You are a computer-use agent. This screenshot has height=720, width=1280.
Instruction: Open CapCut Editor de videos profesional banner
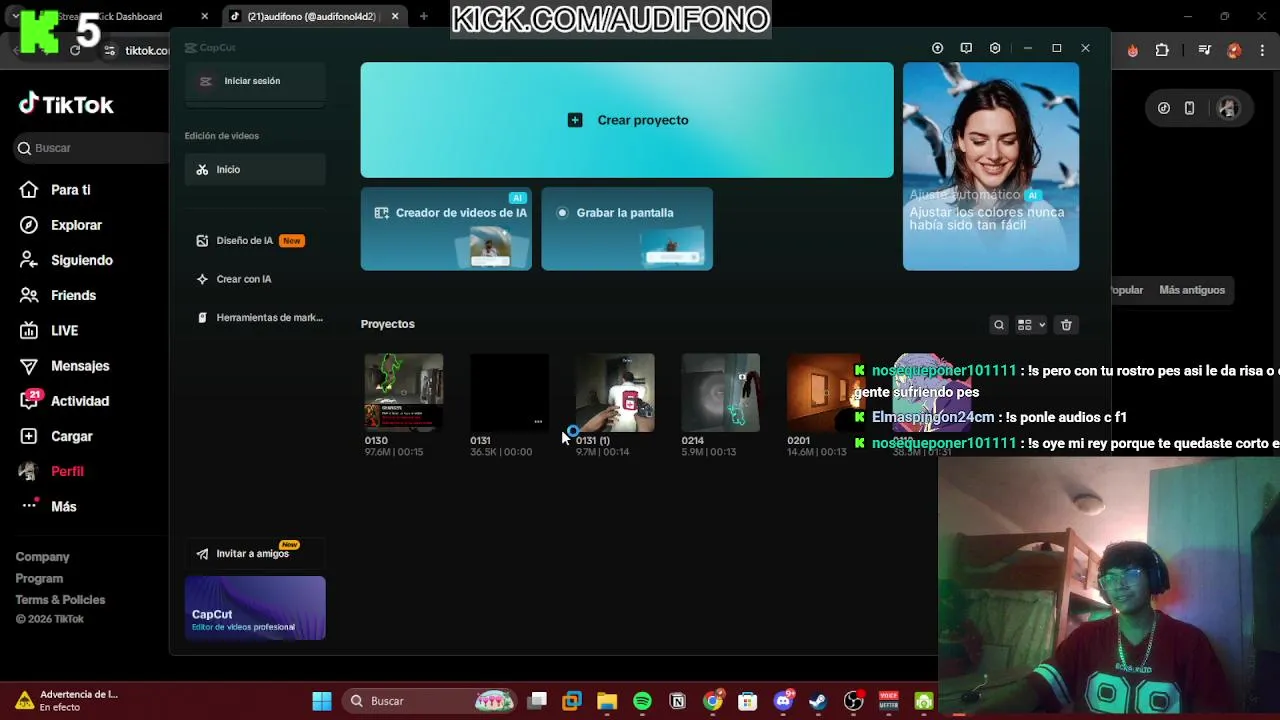[x=255, y=608]
